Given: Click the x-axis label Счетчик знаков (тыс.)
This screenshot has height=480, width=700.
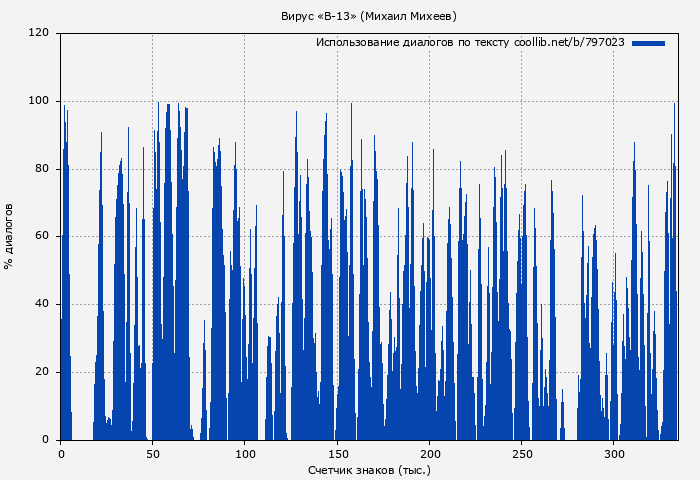Looking at the screenshot, I should (x=369, y=469).
